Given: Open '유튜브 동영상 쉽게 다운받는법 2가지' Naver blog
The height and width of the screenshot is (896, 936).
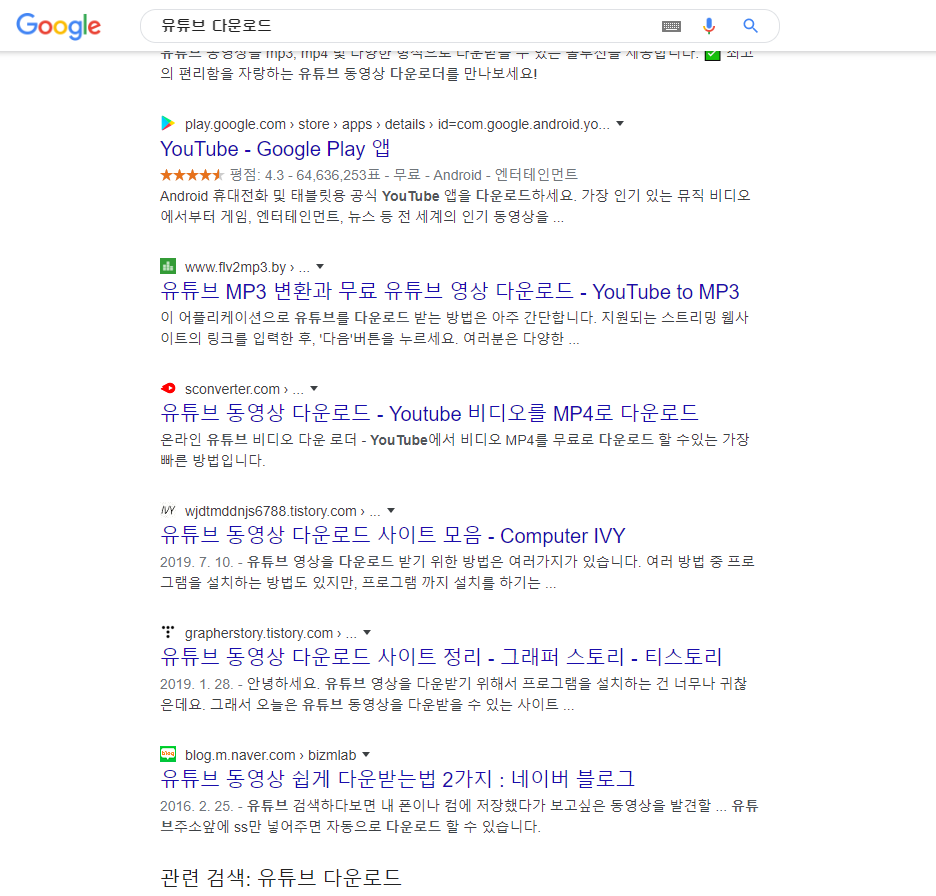Looking at the screenshot, I should (x=397, y=779).
